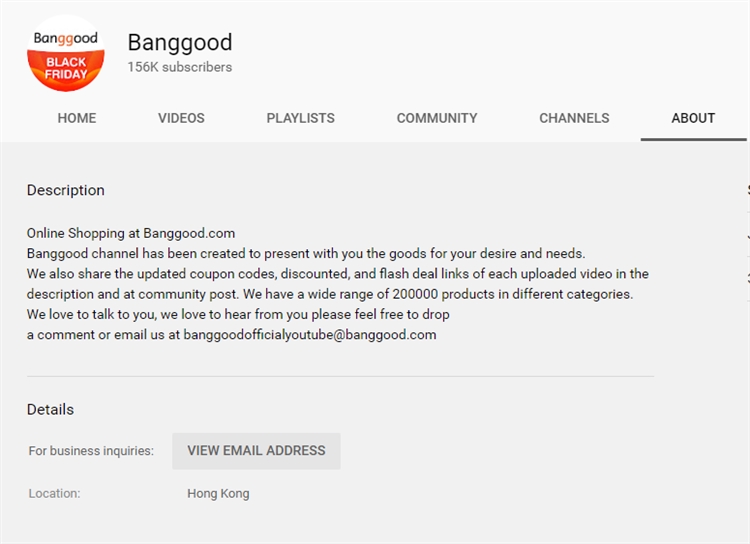The height and width of the screenshot is (544, 750).
Task: Click the Banggood channel name heading
Action: pos(180,43)
